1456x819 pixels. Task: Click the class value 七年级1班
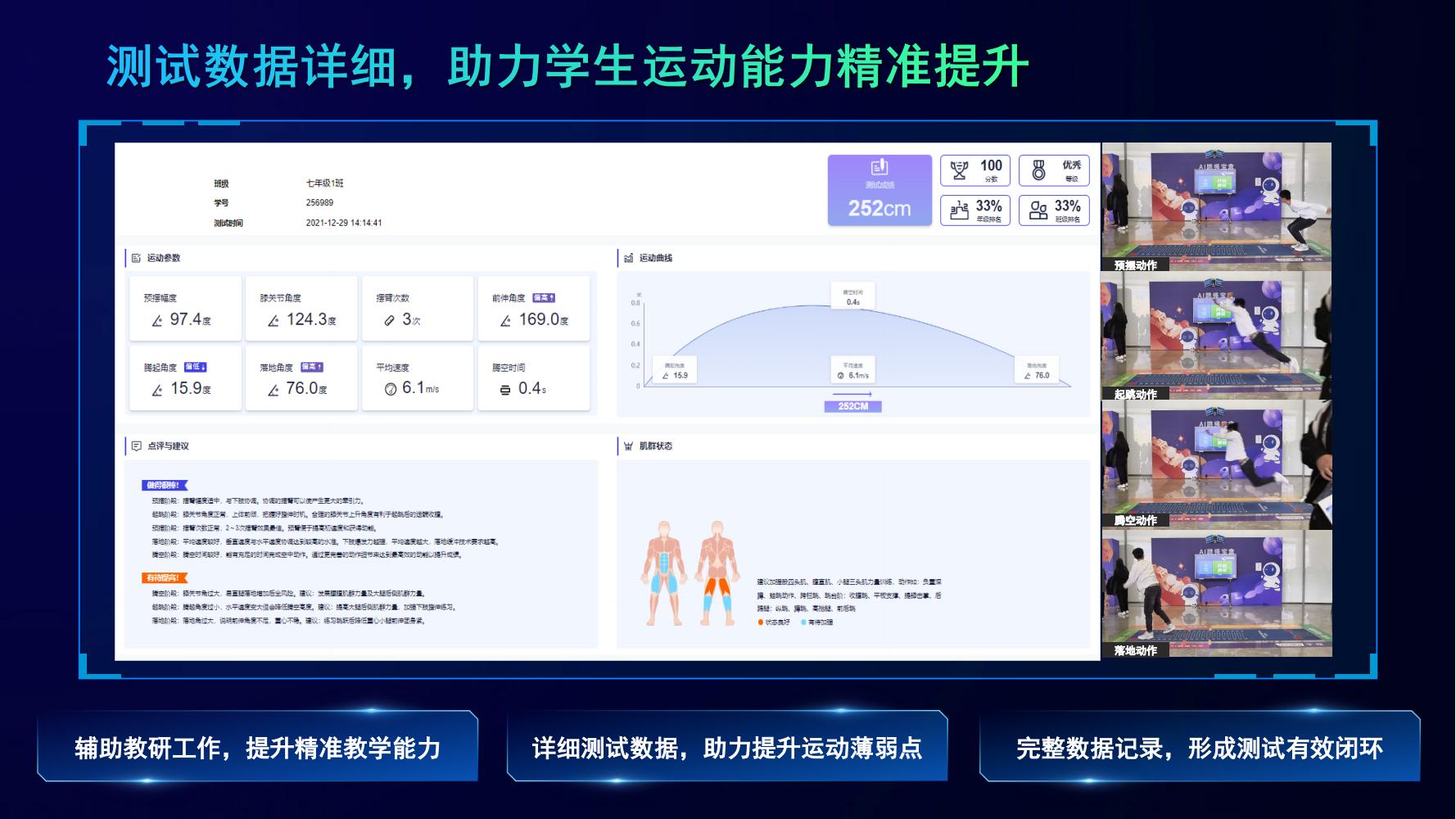[x=325, y=183]
